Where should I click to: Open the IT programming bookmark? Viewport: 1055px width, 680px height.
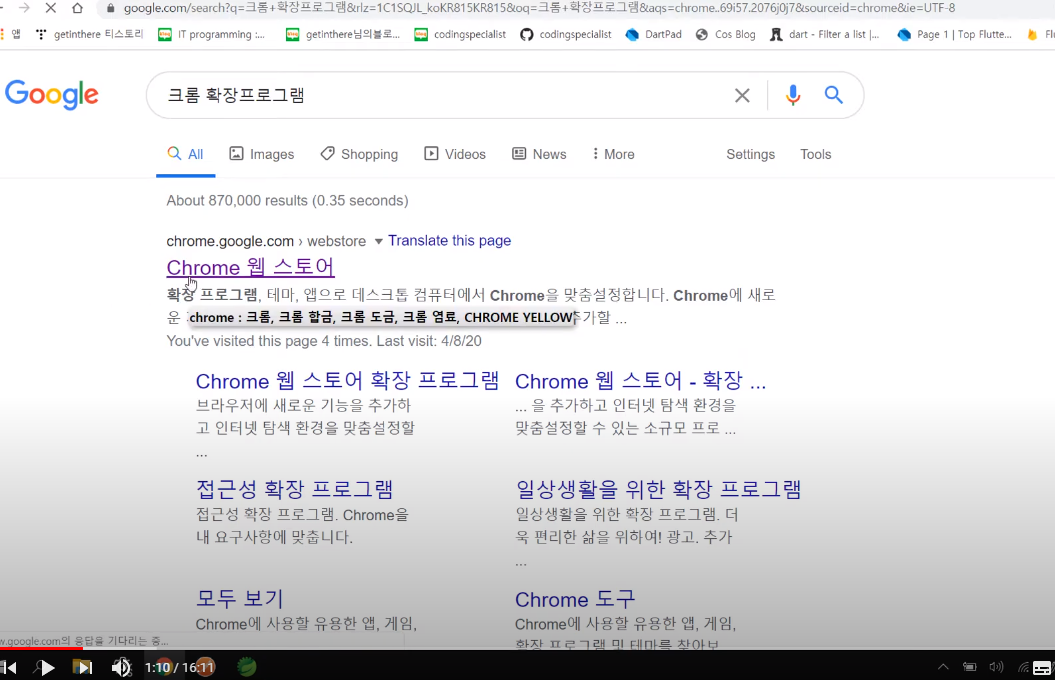coord(211,34)
